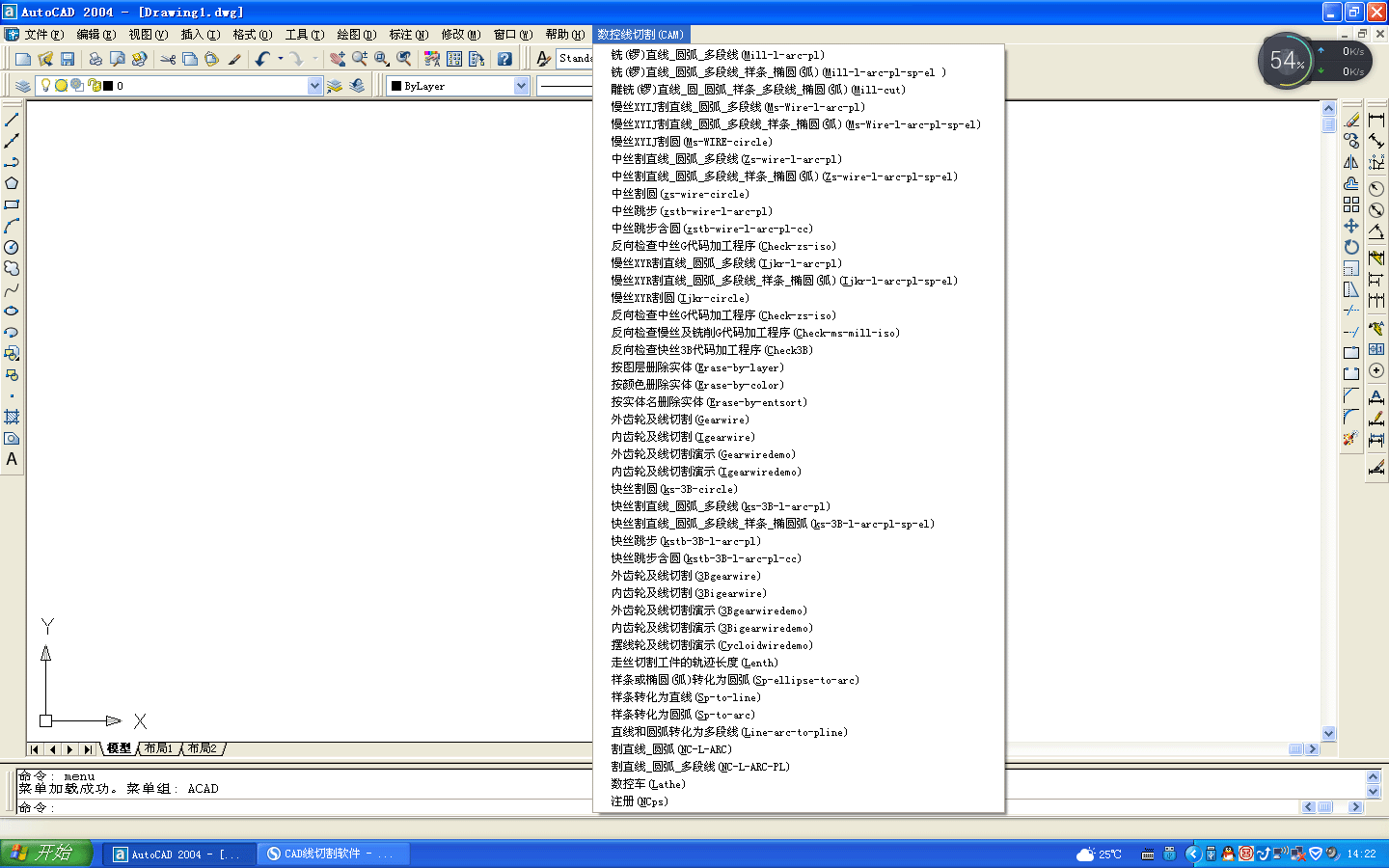Select the Multiline Text tool
This screenshot has width=1389, height=868.
[x=12, y=459]
